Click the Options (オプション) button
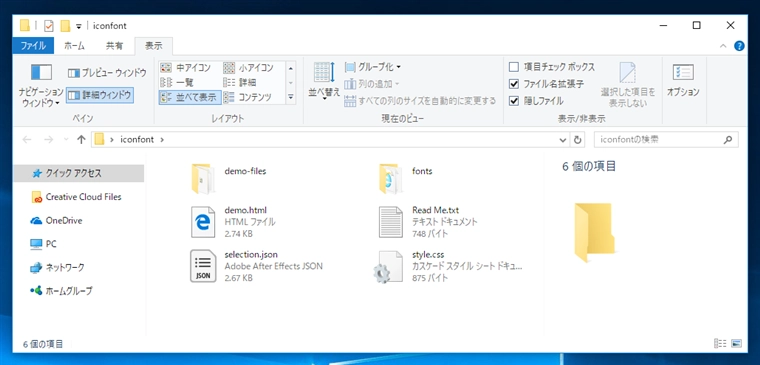The width and height of the screenshot is (760, 365). coord(683,80)
